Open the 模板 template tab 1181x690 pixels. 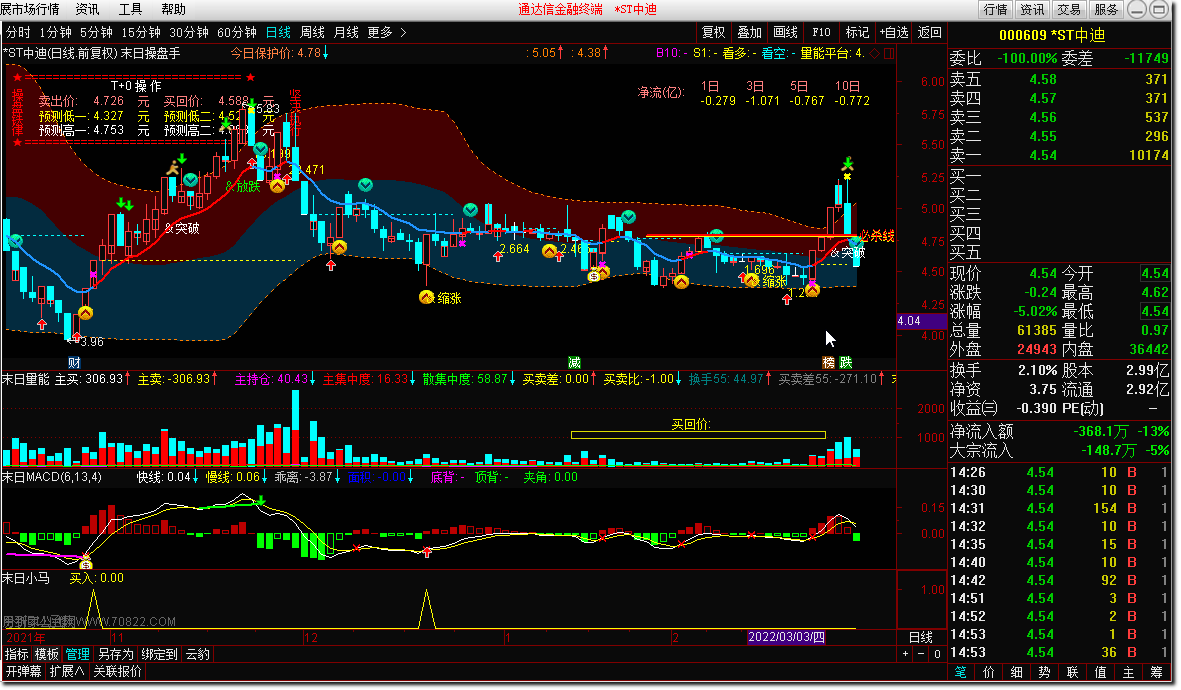(47, 654)
